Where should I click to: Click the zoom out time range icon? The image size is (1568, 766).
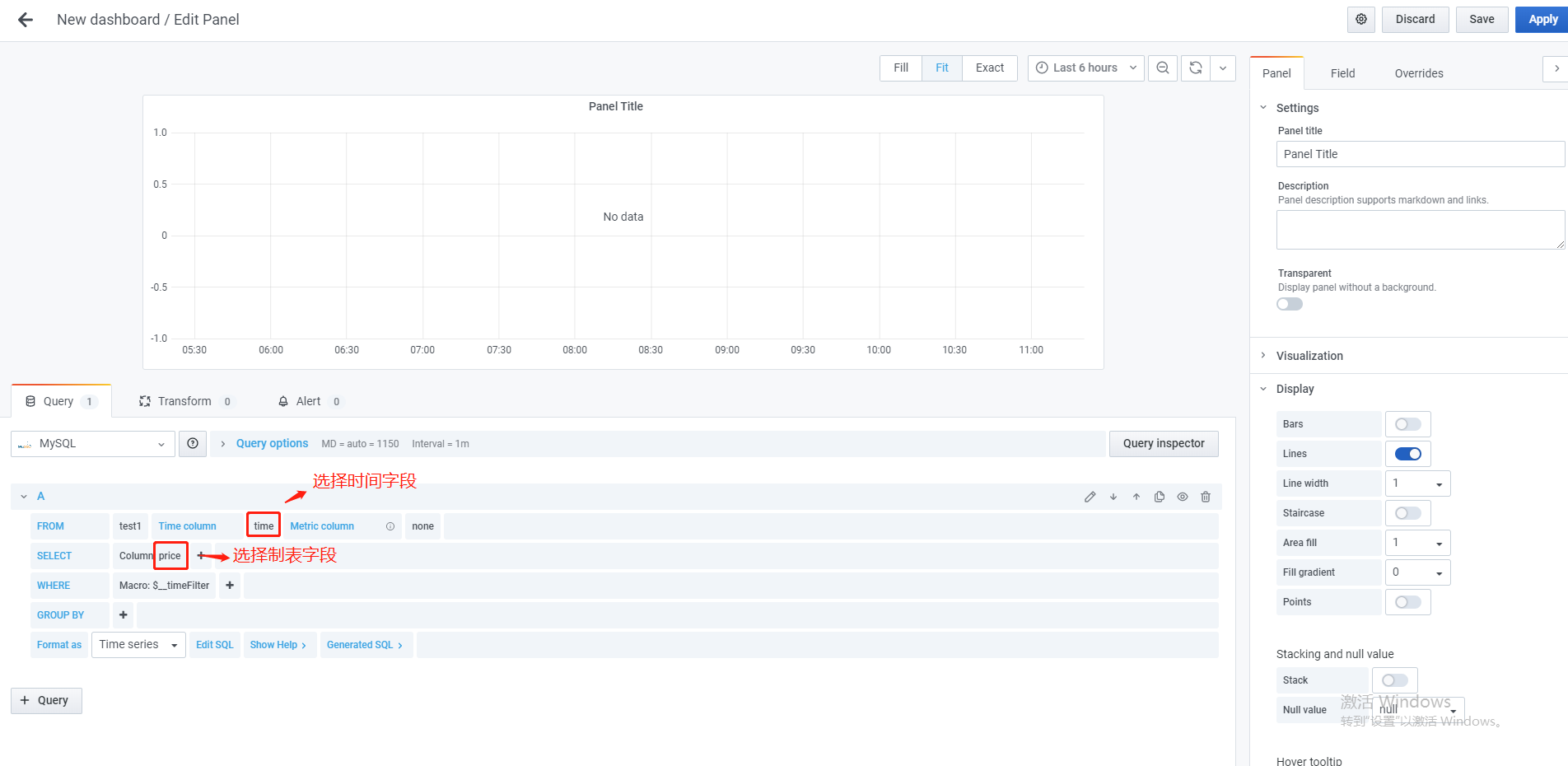point(1163,68)
